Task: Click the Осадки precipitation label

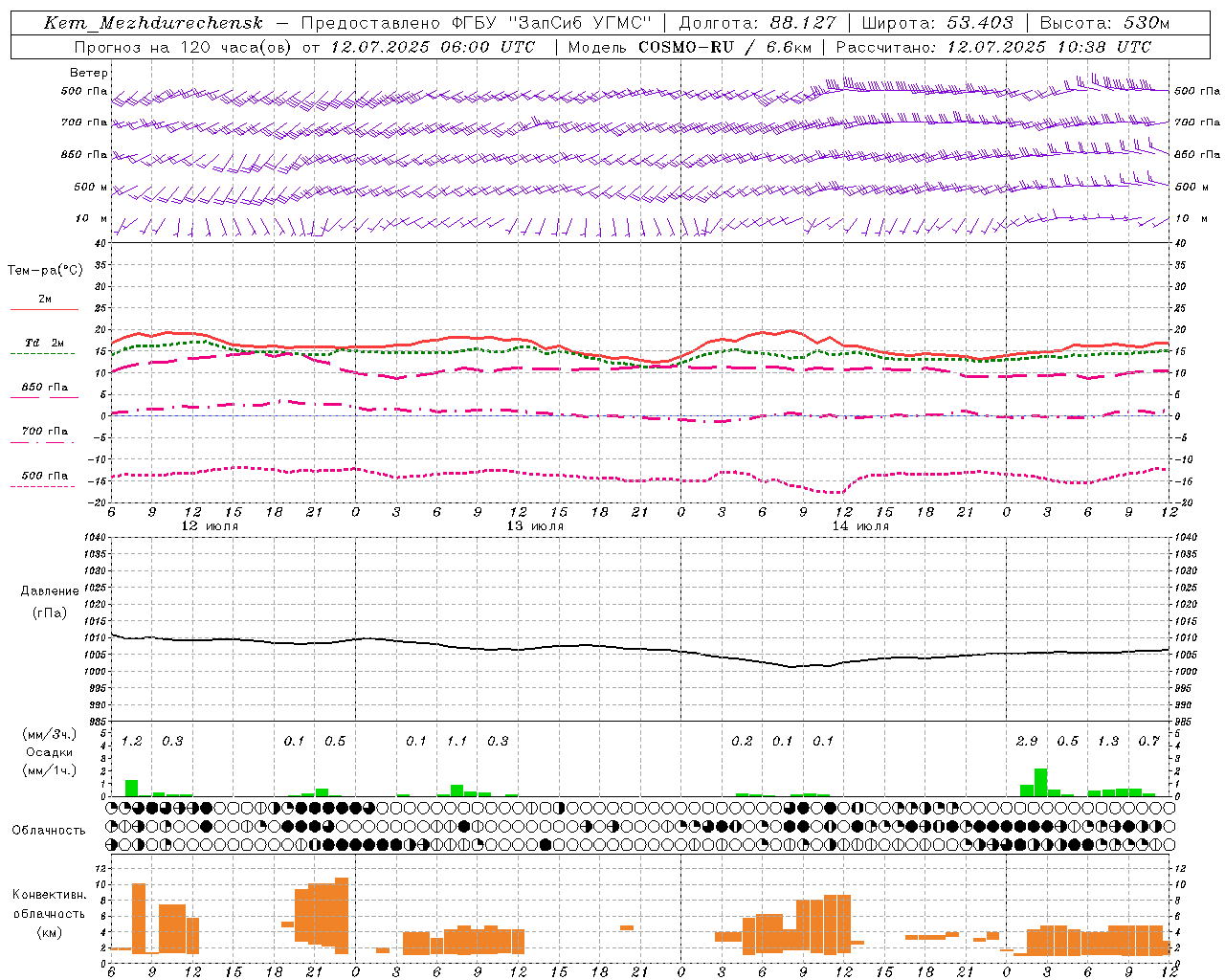Action: tap(48, 752)
